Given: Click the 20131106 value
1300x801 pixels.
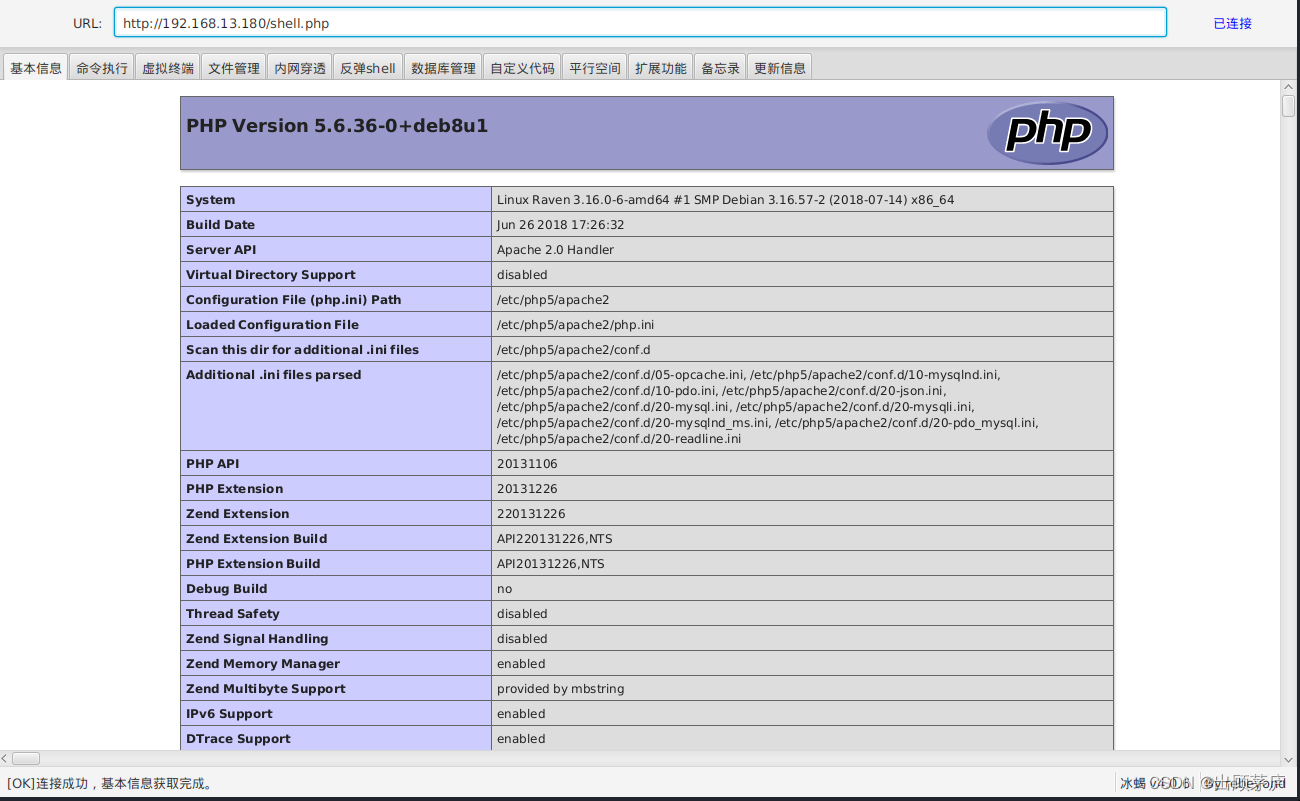Looking at the screenshot, I should [527, 464].
